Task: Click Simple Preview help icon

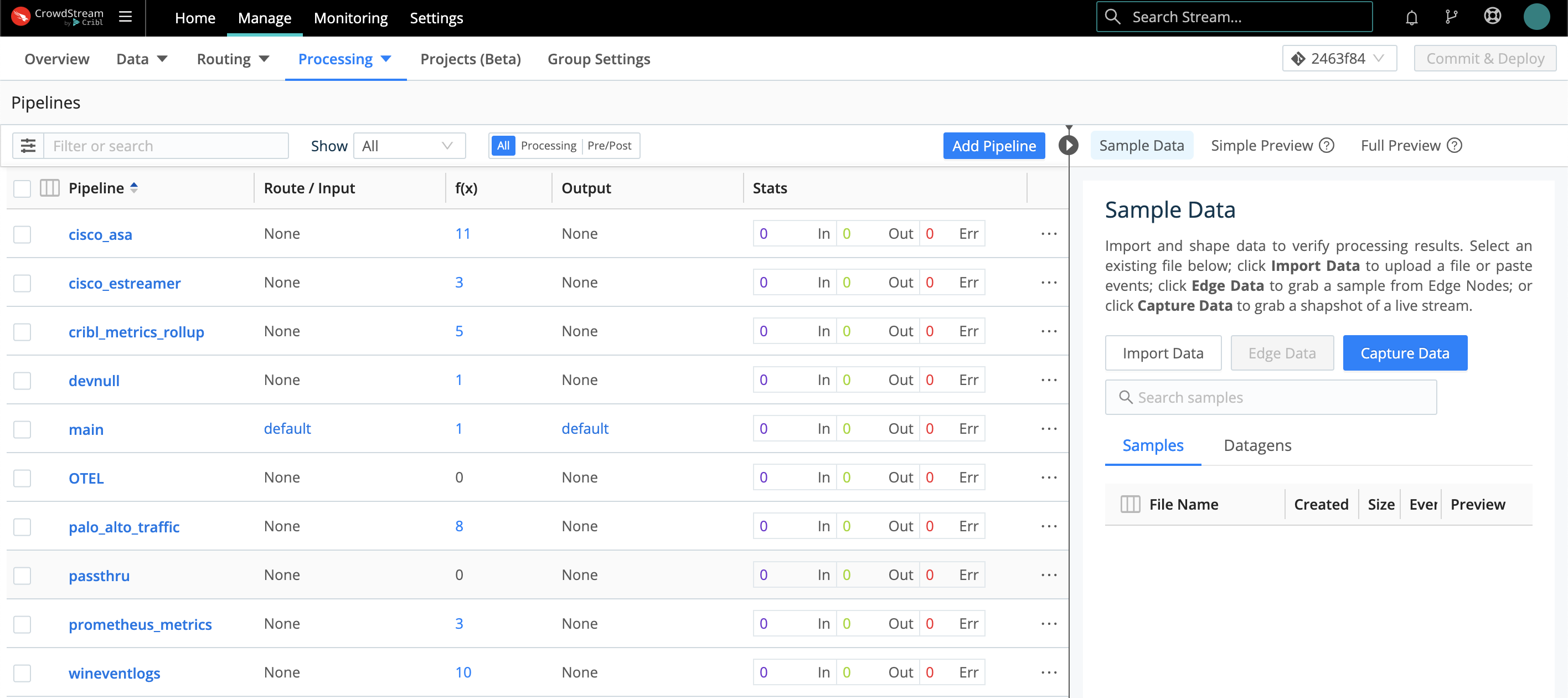Action: coord(1327,146)
